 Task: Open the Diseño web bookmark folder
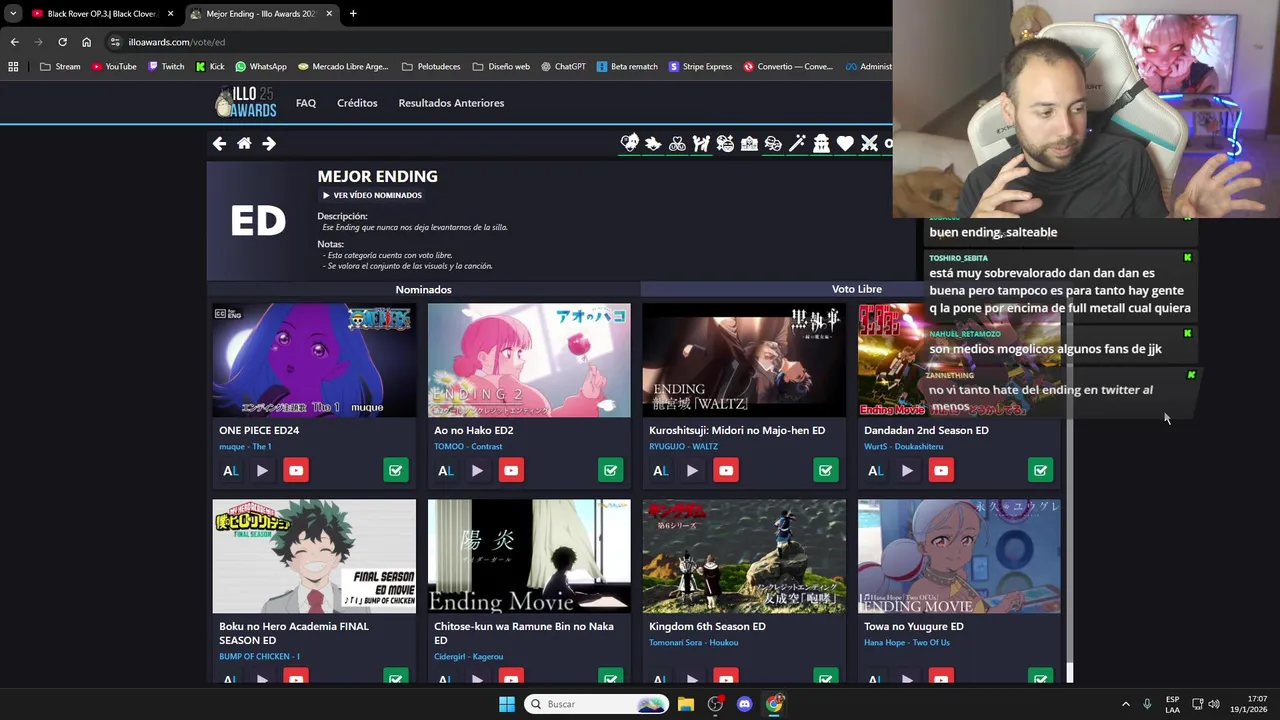point(501,67)
